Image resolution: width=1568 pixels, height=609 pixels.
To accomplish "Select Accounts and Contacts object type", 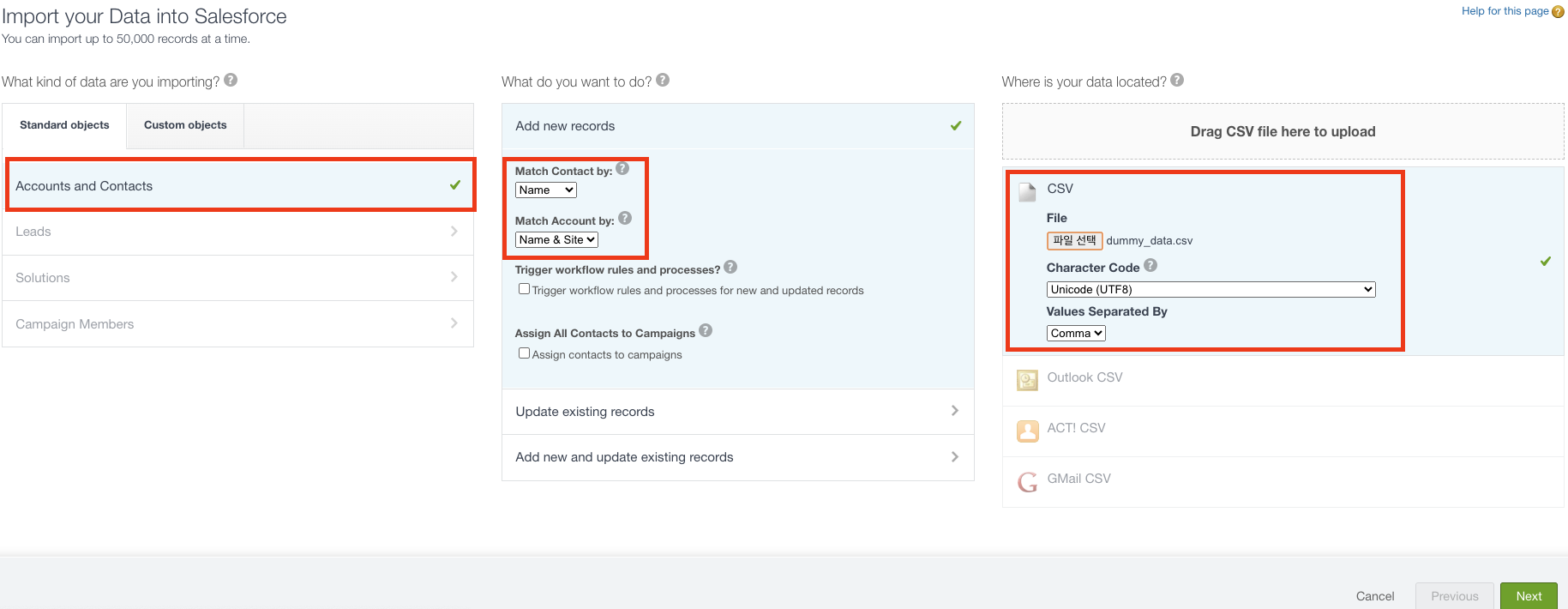I will click(240, 185).
